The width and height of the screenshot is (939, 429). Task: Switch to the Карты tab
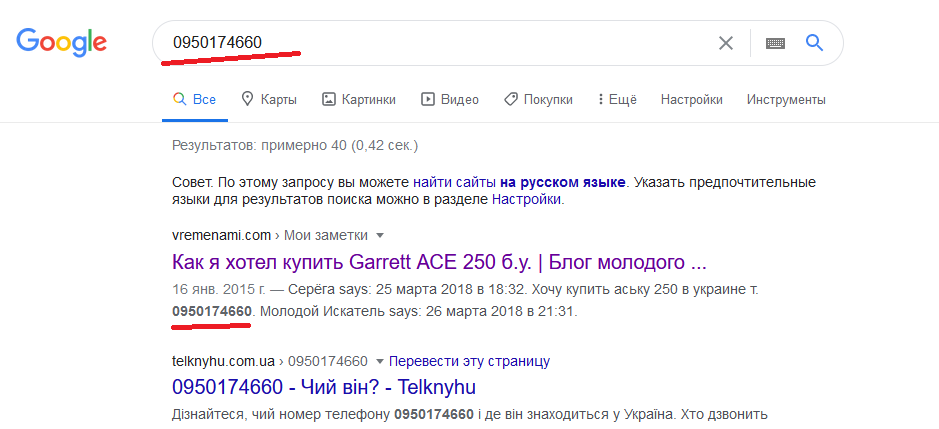click(269, 99)
